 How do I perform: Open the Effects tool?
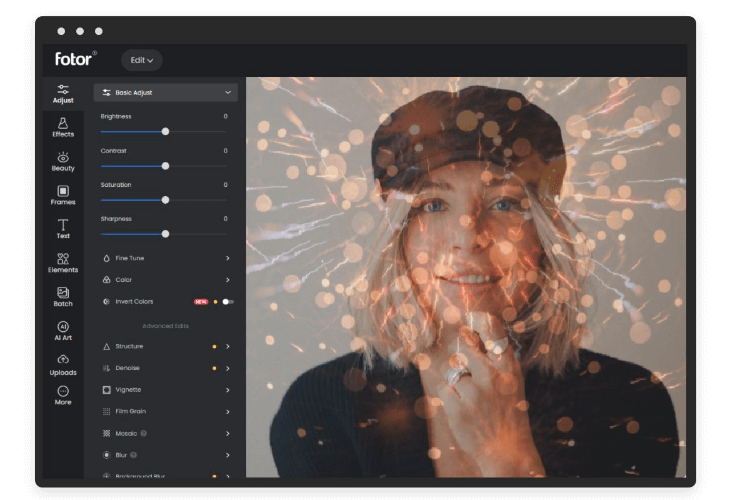[63, 127]
